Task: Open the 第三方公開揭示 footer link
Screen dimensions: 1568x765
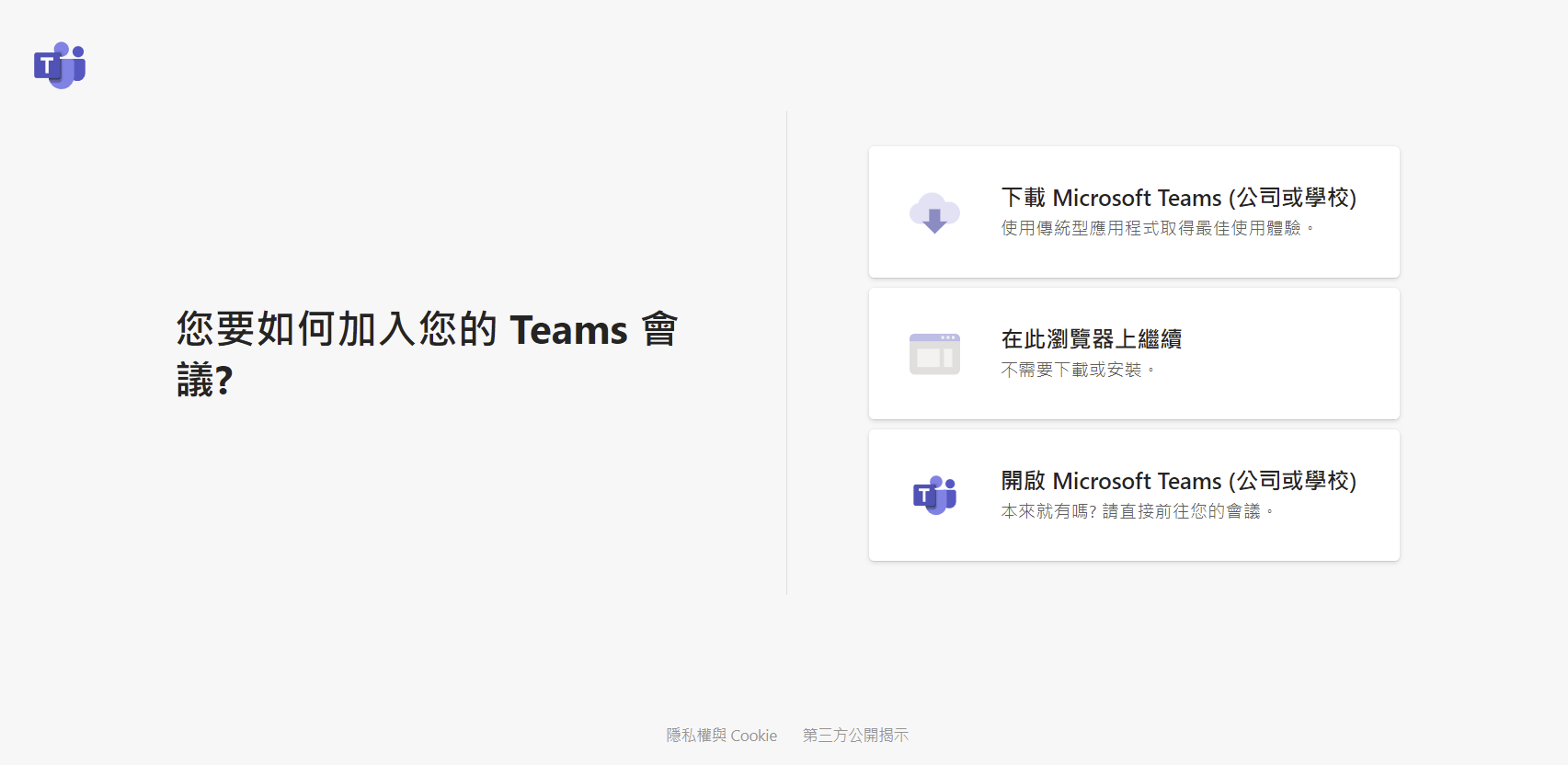Action: [855, 736]
